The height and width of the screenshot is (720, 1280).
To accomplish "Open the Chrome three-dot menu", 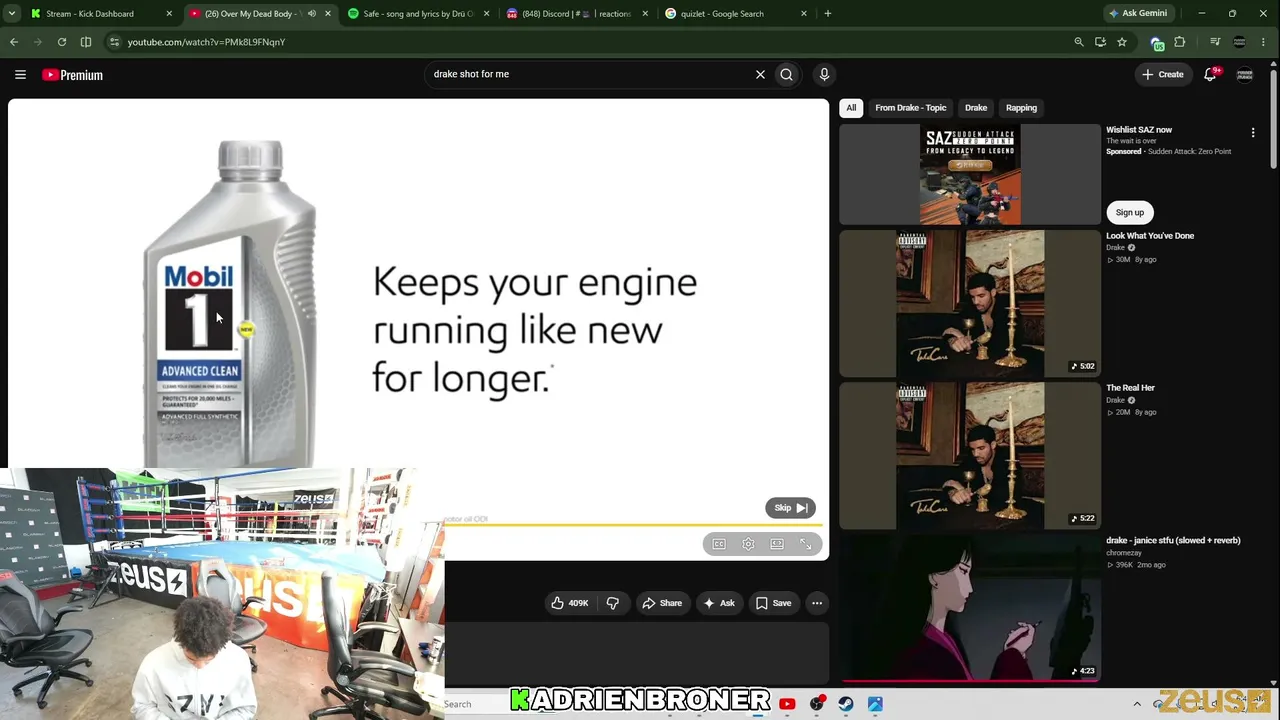I will coord(1265,42).
